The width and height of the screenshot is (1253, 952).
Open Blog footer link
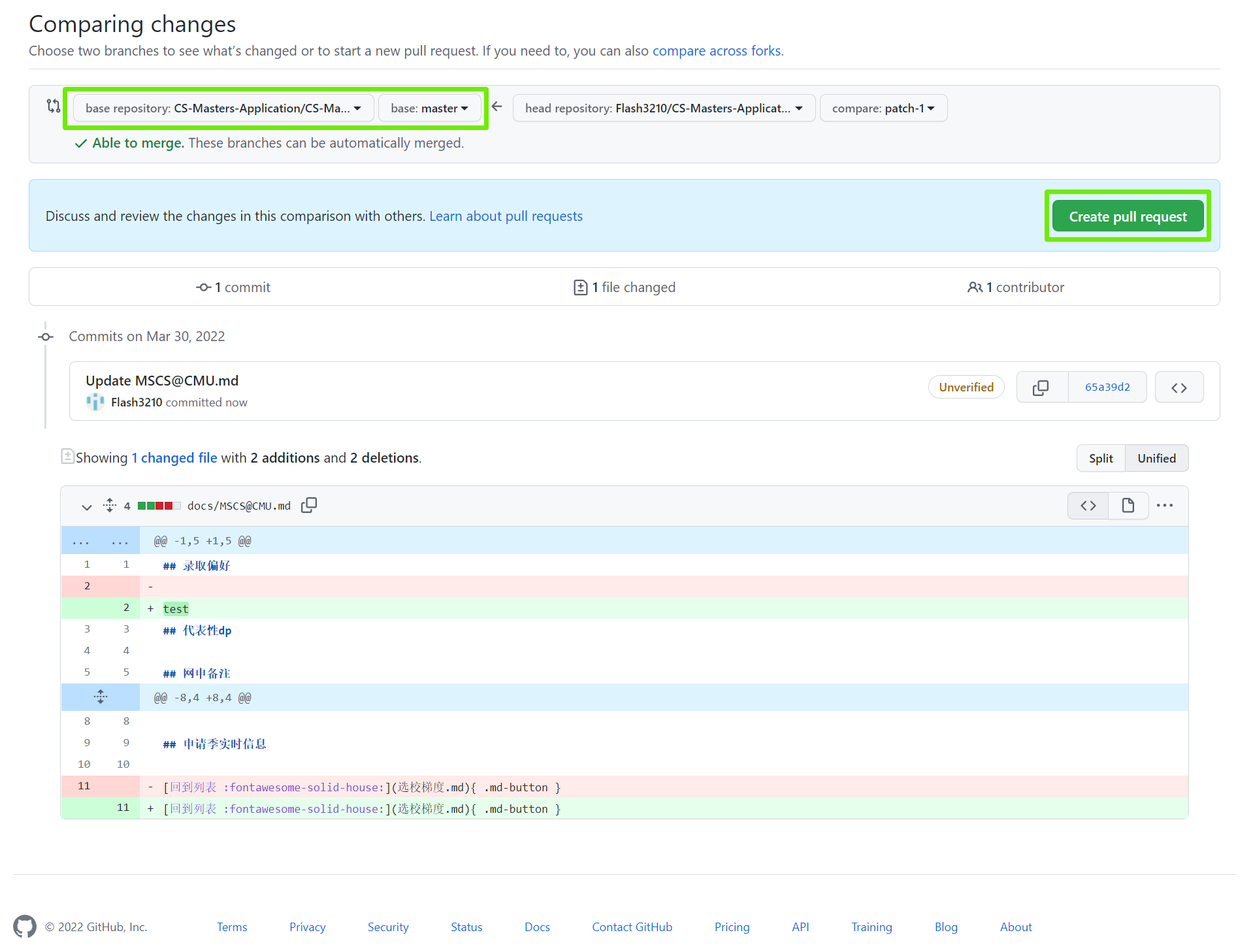pyautogui.click(x=946, y=927)
